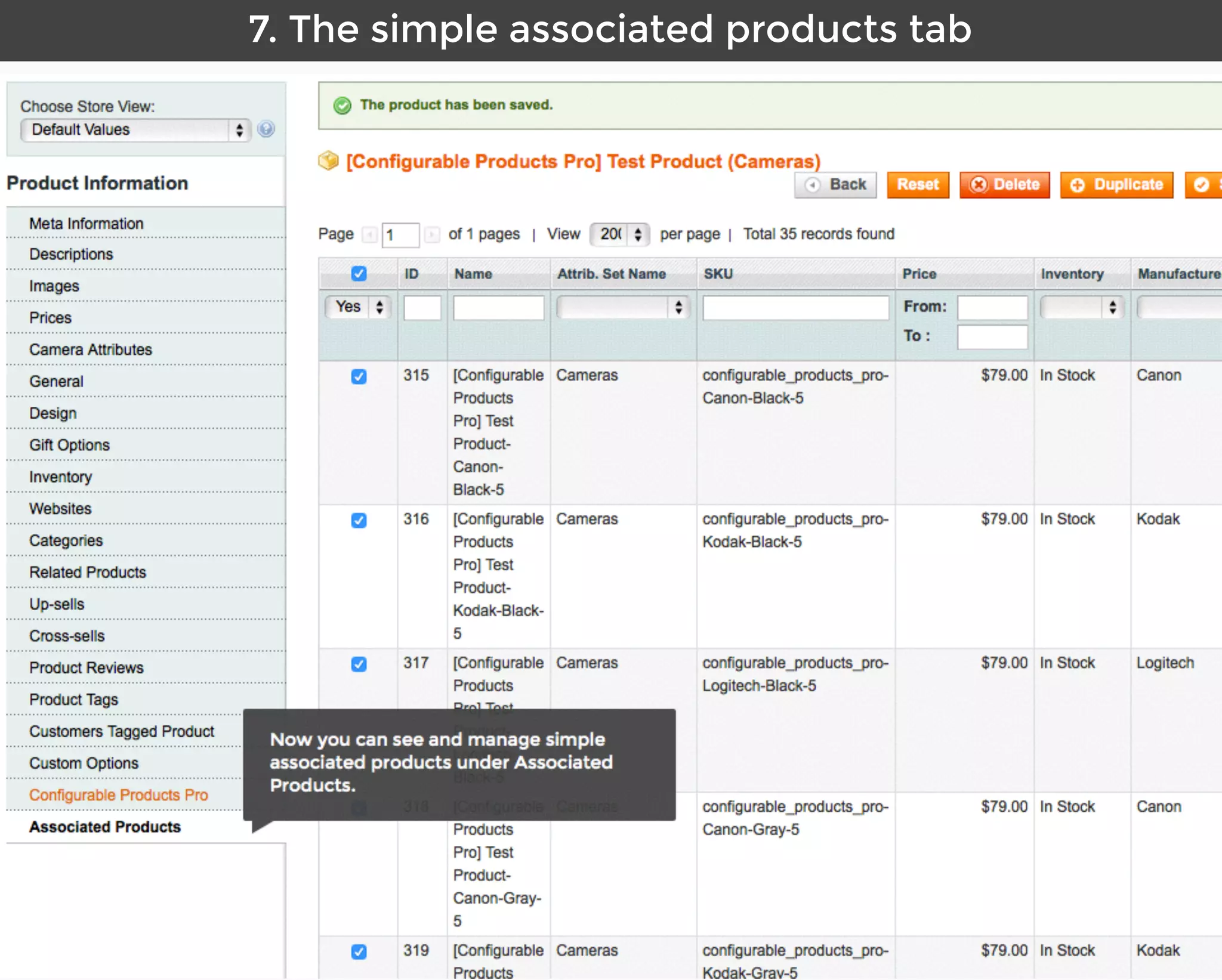The width and height of the screenshot is (1222, 980).
Task: Click SKU configurable_products_pro-Canon-Gray-5
Action: [795, 818]
